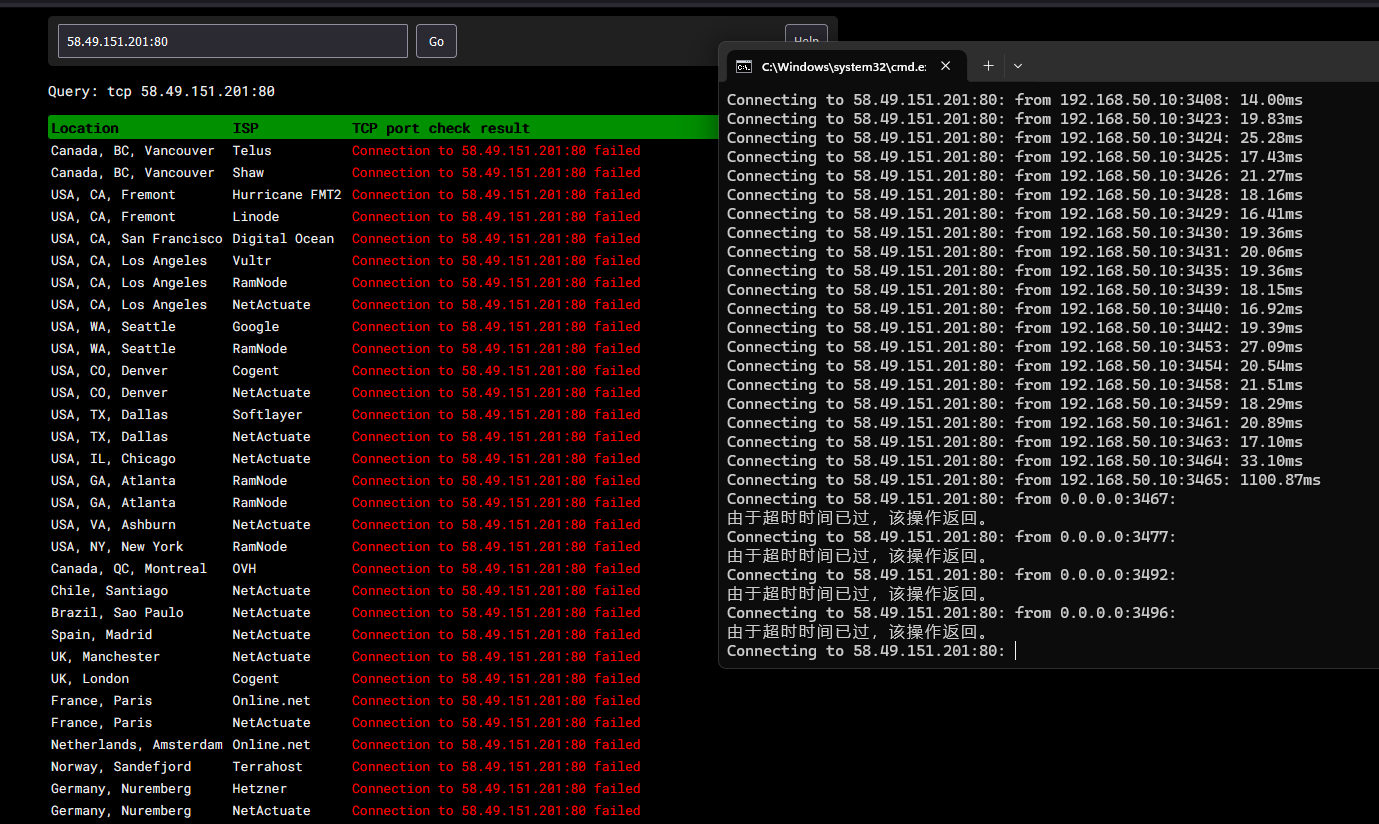
Task: Select the Vultr ISP cell
Action: [252, 261]
